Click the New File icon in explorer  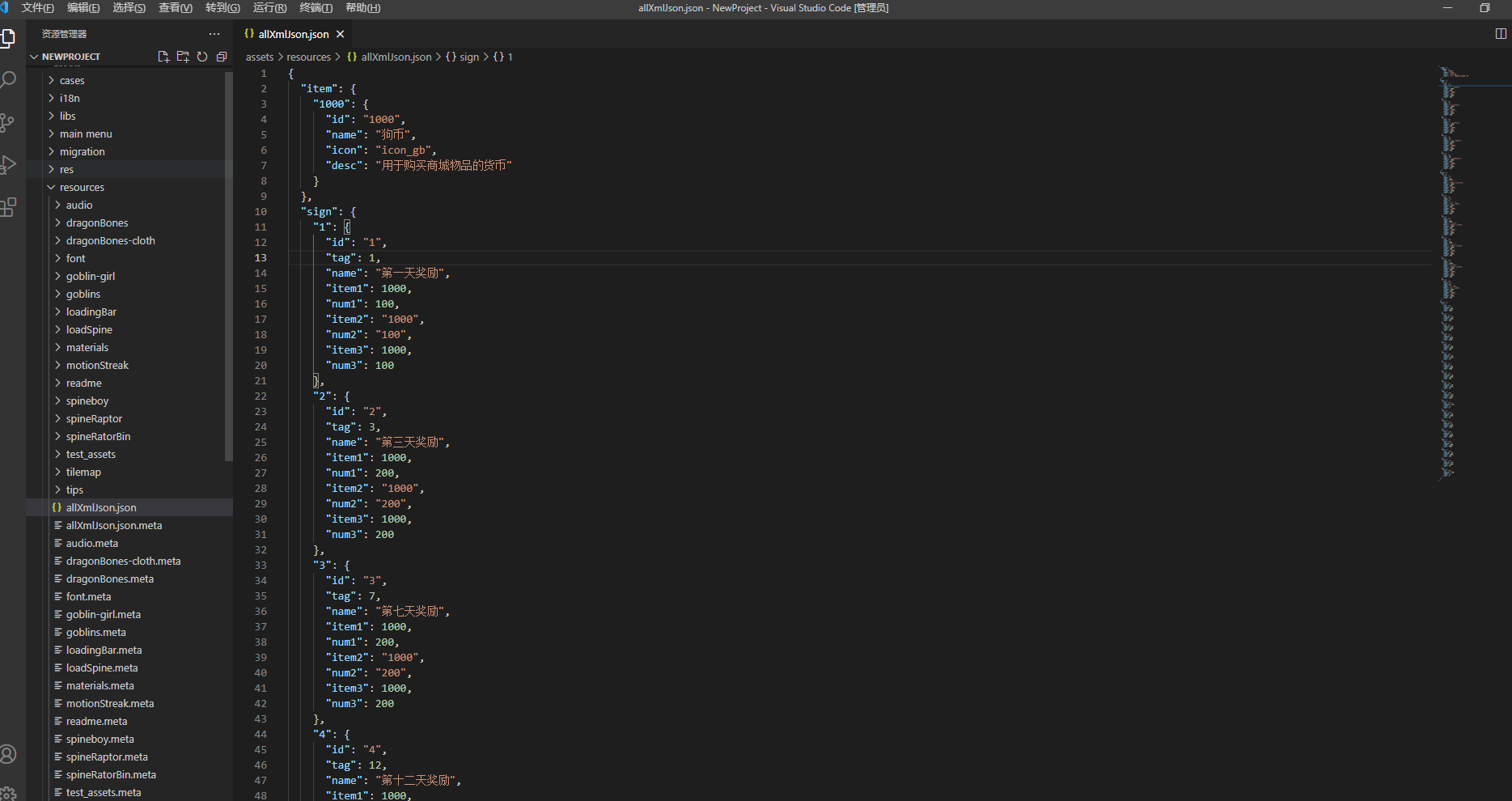pos(163,57)
